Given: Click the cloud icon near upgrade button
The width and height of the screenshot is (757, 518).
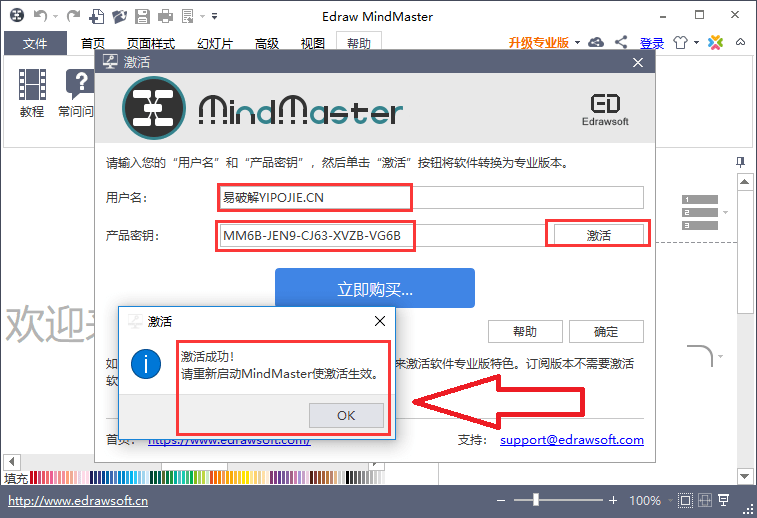Looking at the screenshot, I should tap(596, 43).
